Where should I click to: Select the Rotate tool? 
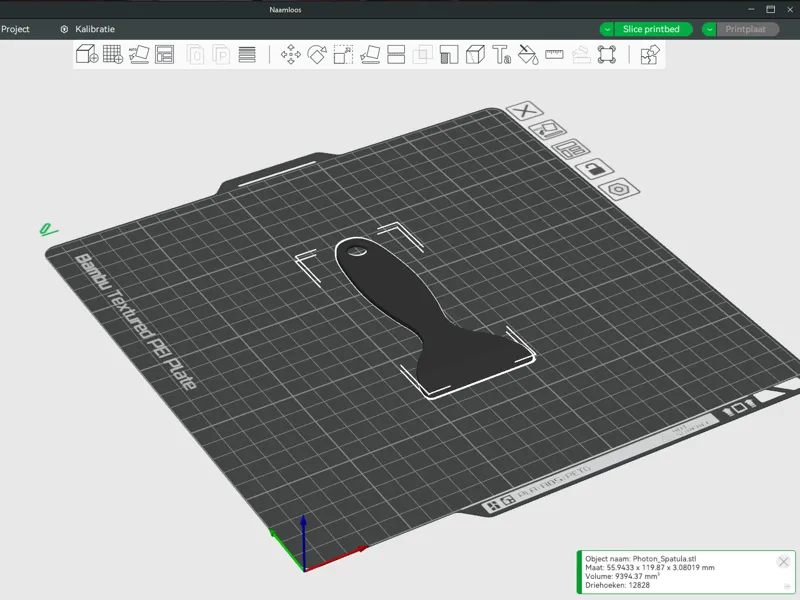point(317,55)
